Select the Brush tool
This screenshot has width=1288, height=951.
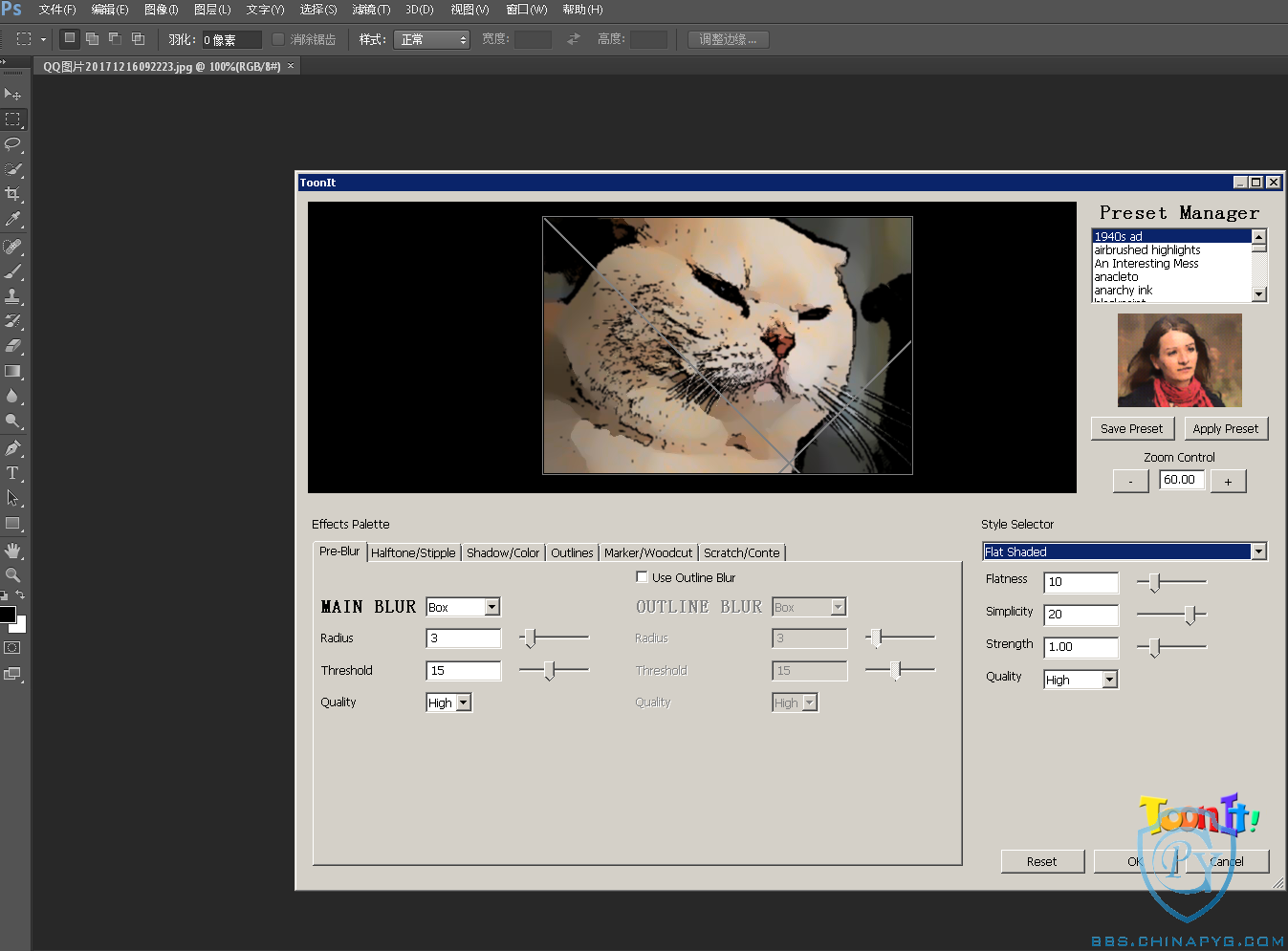pos(12,271)
